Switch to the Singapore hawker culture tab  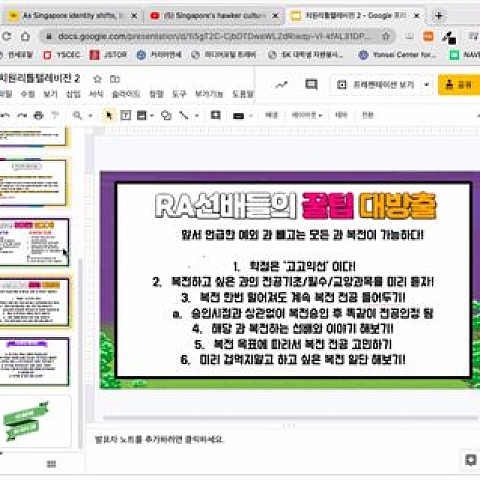click(214, 16)
